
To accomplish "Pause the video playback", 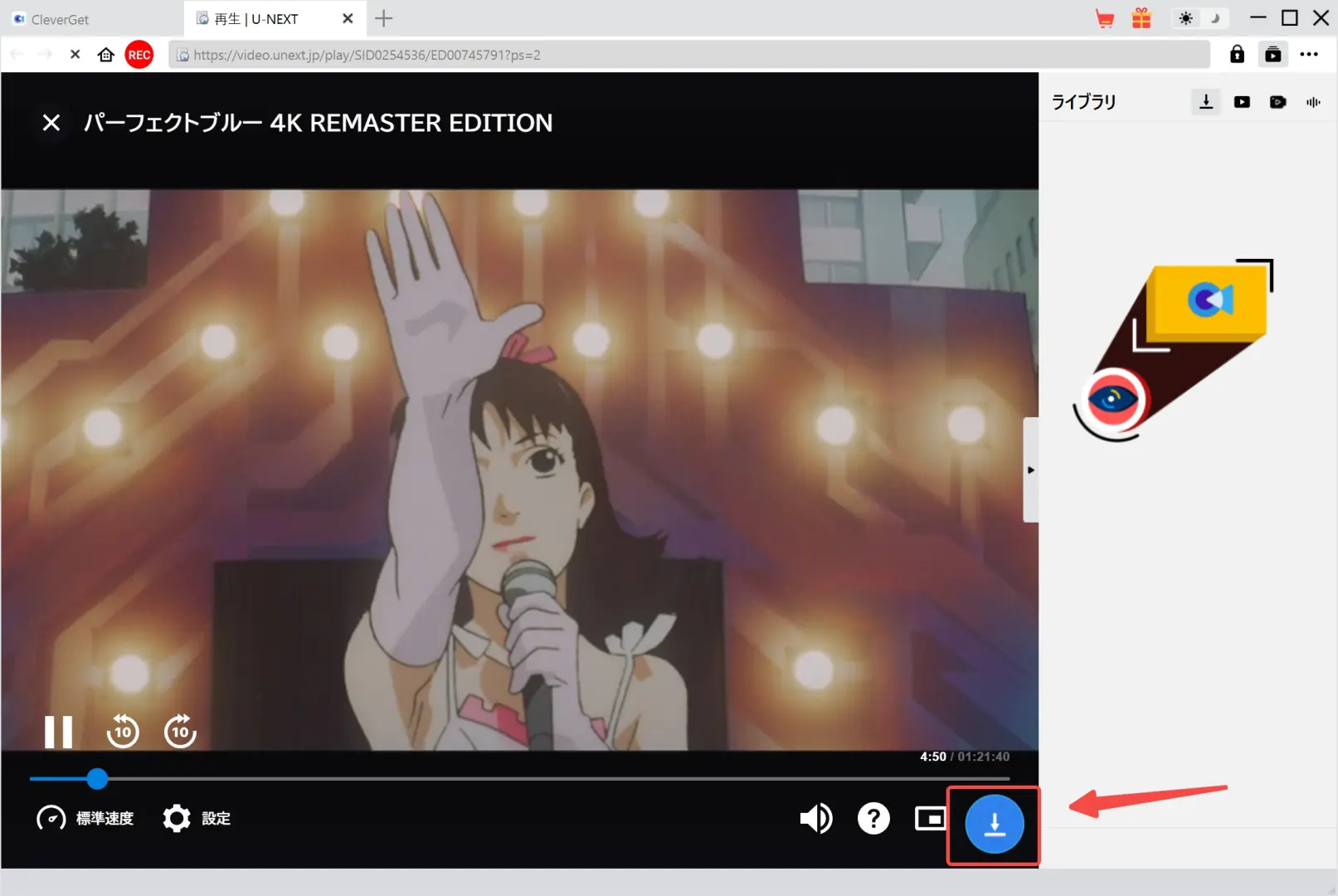I will [58, 732].
